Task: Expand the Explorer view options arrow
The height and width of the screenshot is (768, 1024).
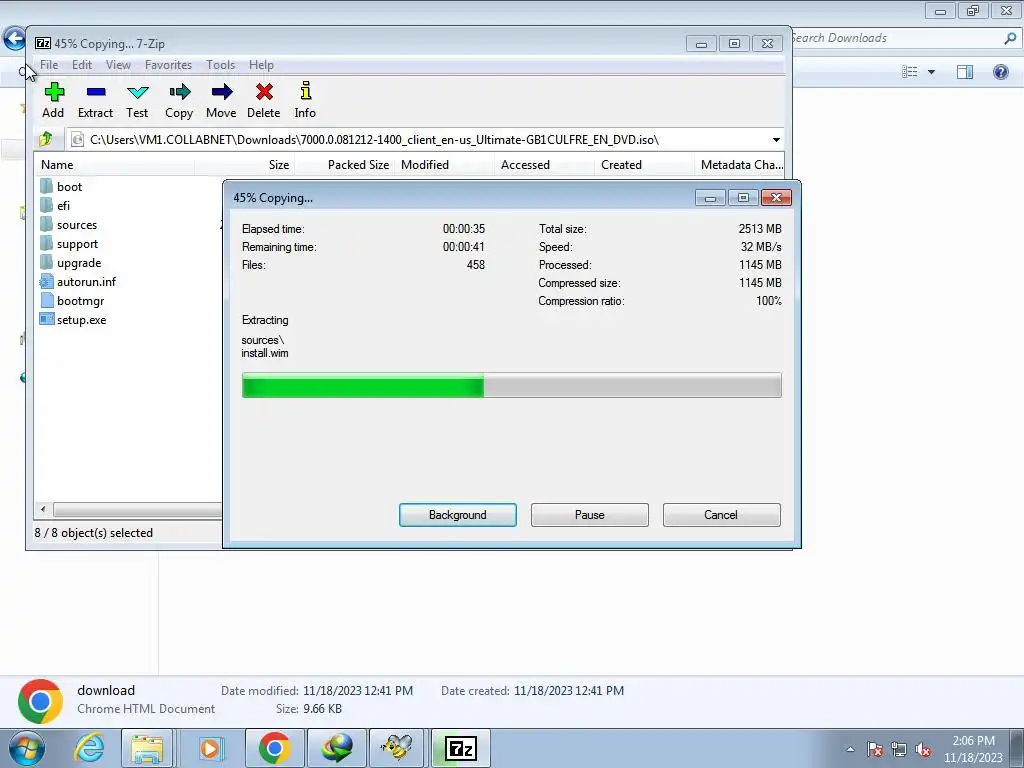Action: click(x=931, y=72)
